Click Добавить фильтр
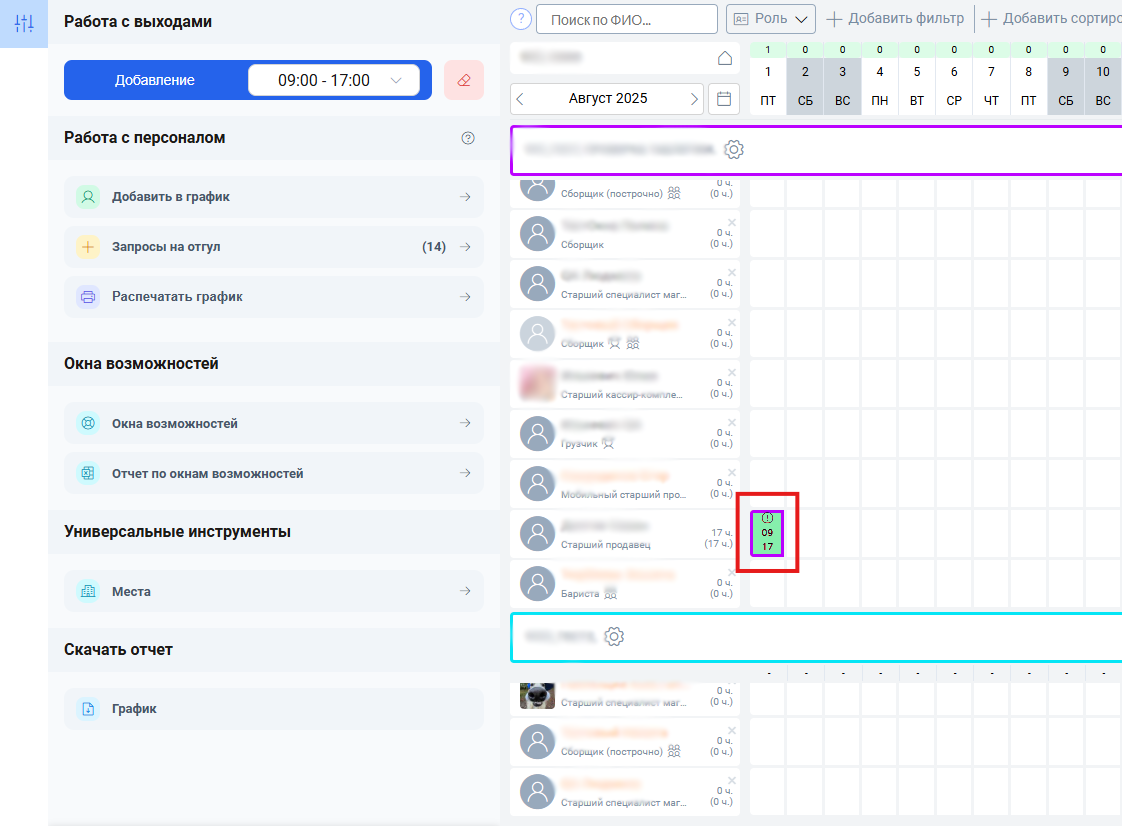The width and height of the screenshot is (1122, 826). tap(895, 19)
